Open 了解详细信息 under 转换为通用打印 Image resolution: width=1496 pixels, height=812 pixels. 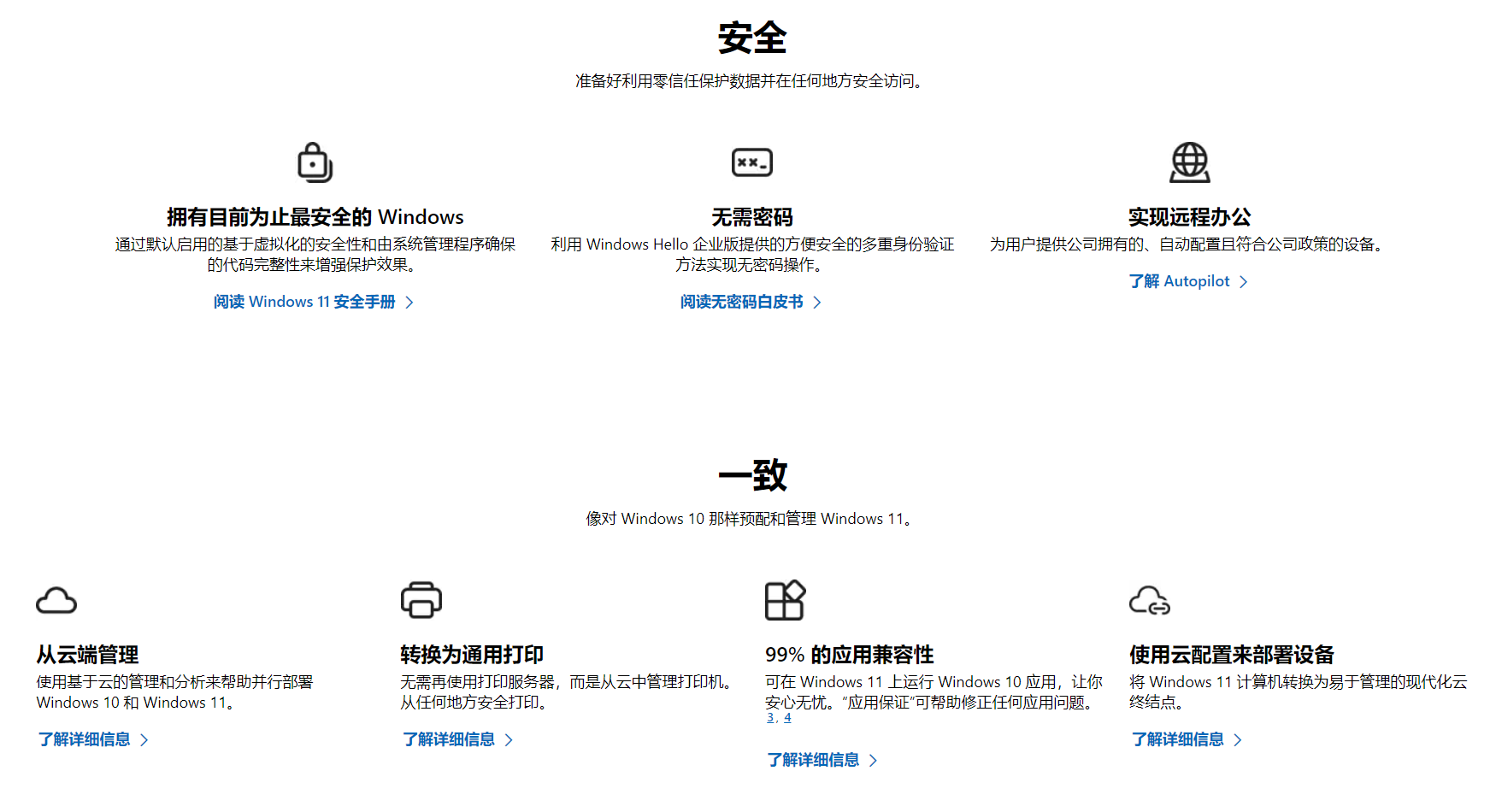(x=457, y=739)
